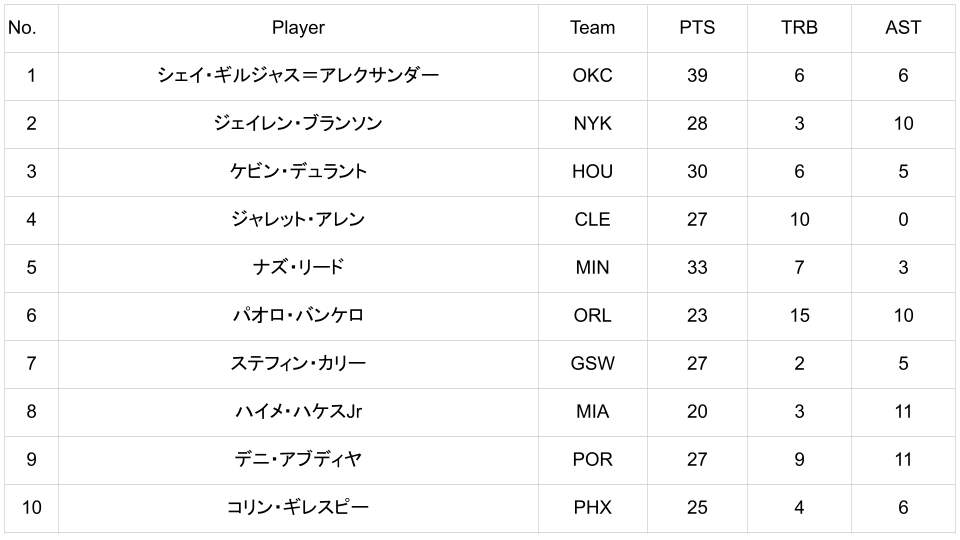Screen dimensions: 960x540
Task: Select the TRB header cell
Action: 799,28
